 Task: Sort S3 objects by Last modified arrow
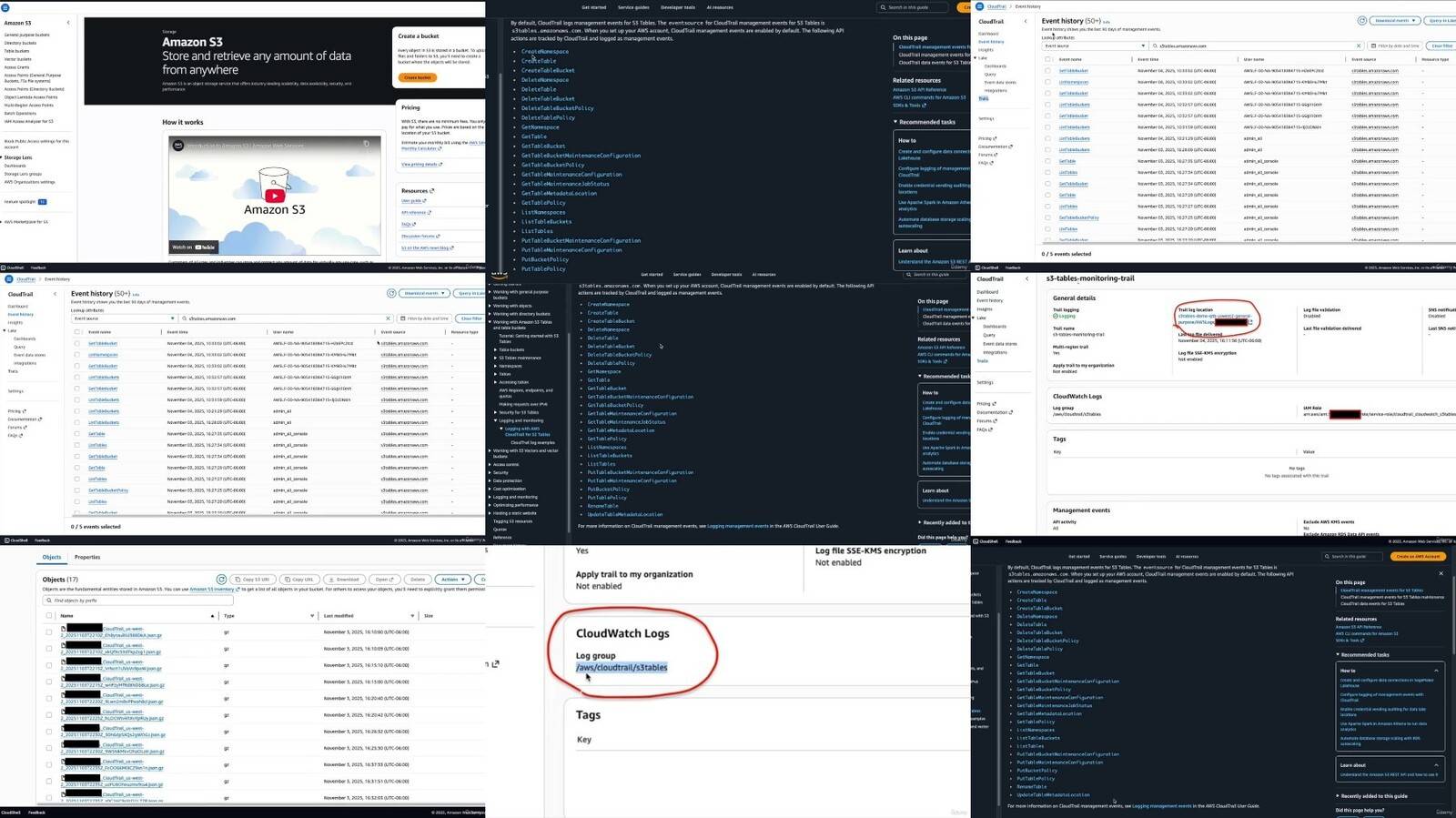click(x=412, y=616)
